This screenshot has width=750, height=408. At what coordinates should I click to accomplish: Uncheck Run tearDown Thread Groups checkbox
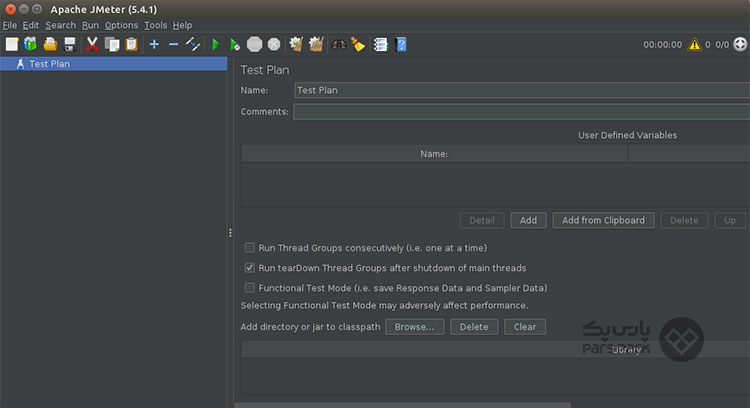tap(250, 268)
